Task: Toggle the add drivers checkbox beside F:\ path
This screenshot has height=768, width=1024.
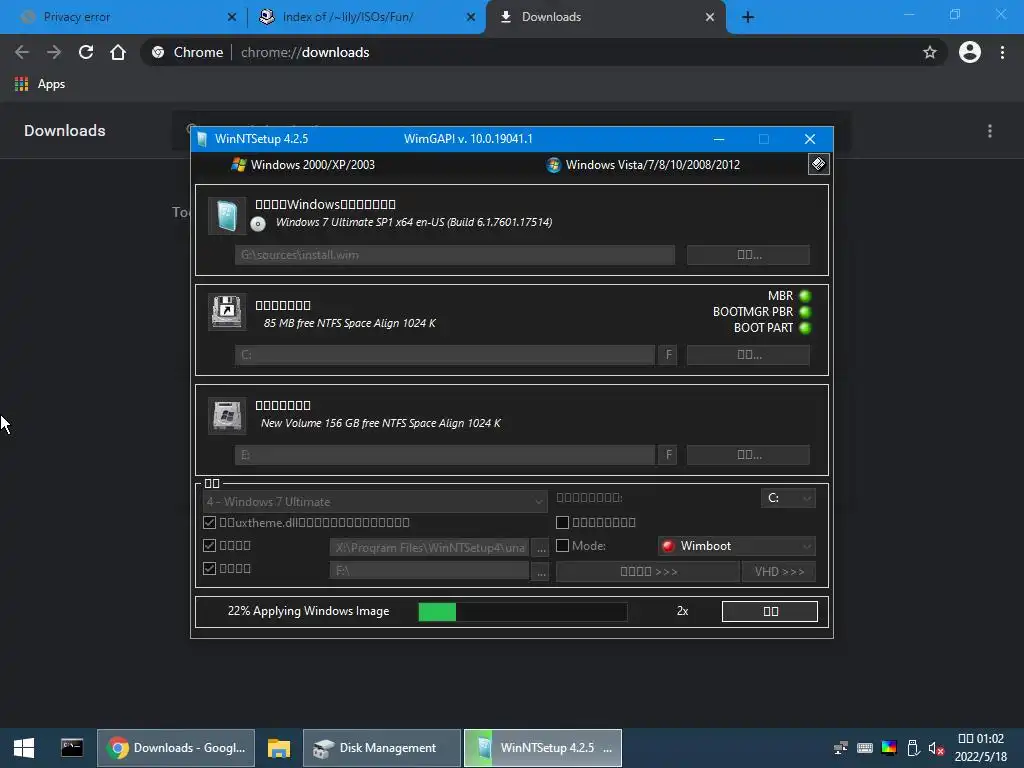Action: 210,568
